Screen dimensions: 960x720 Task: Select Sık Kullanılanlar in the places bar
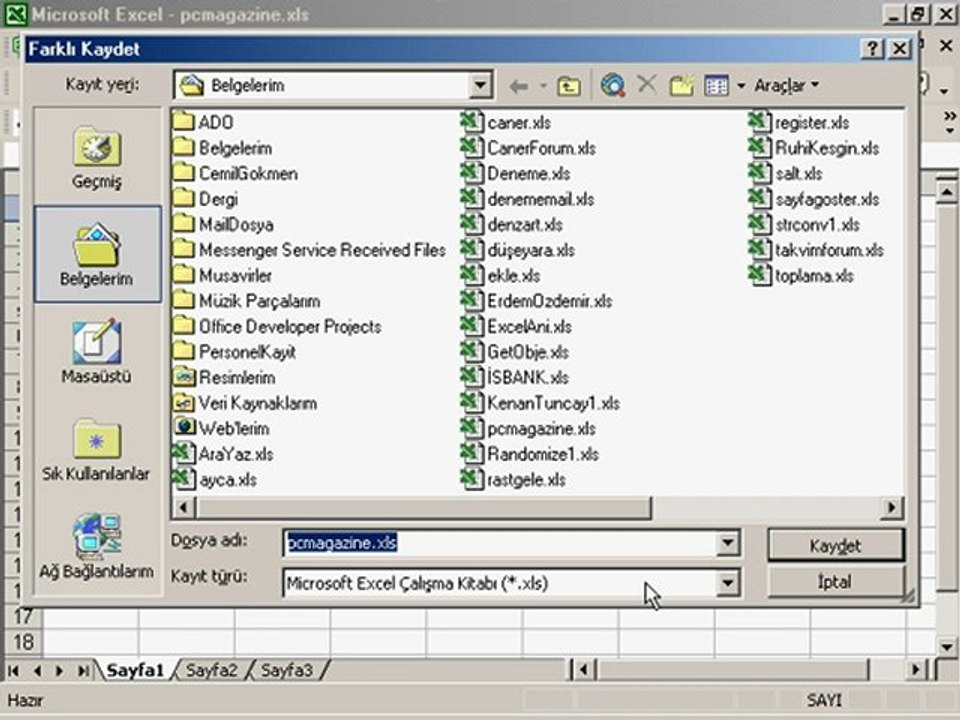click(x=97, y=449)
